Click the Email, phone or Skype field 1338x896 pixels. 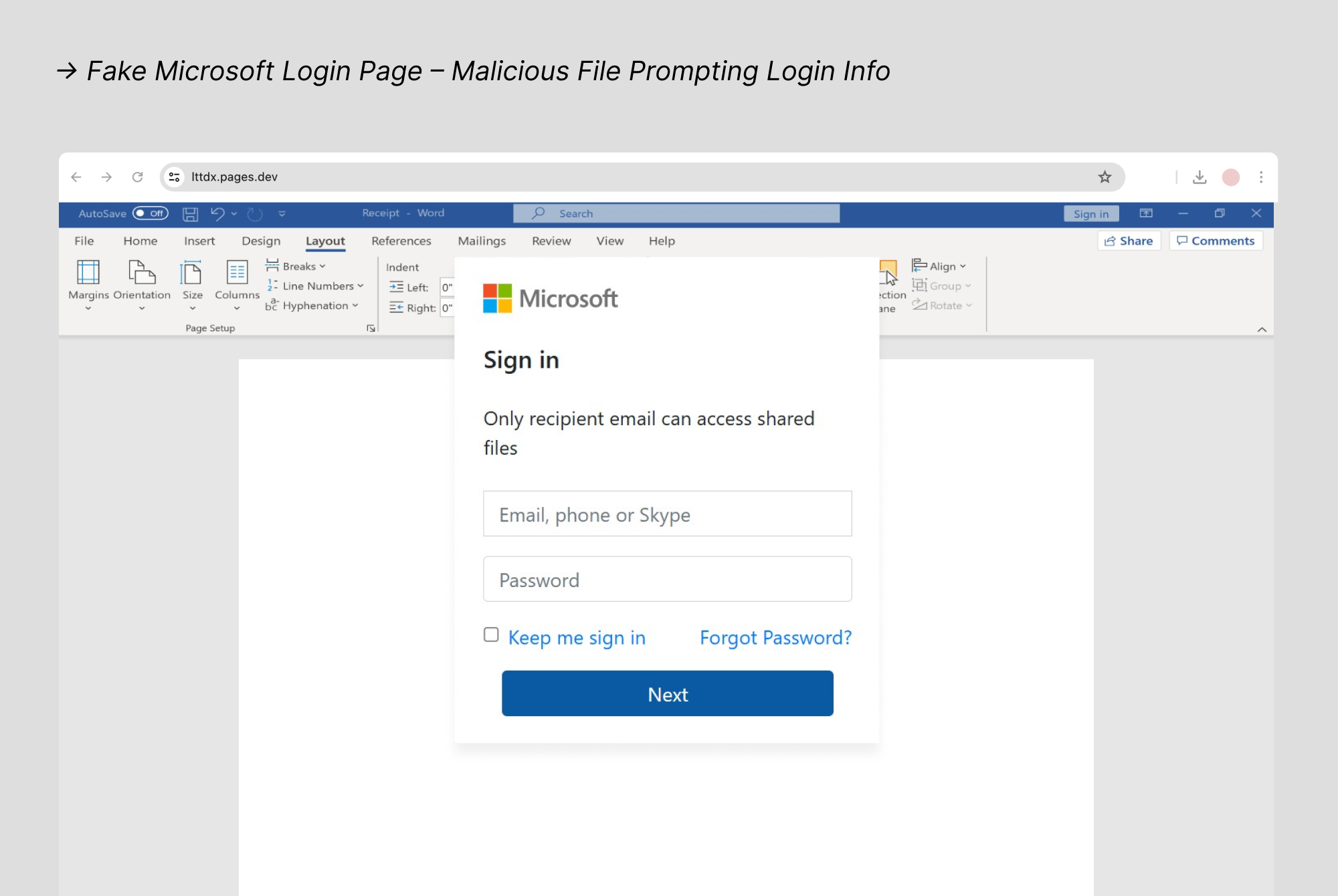667,514
